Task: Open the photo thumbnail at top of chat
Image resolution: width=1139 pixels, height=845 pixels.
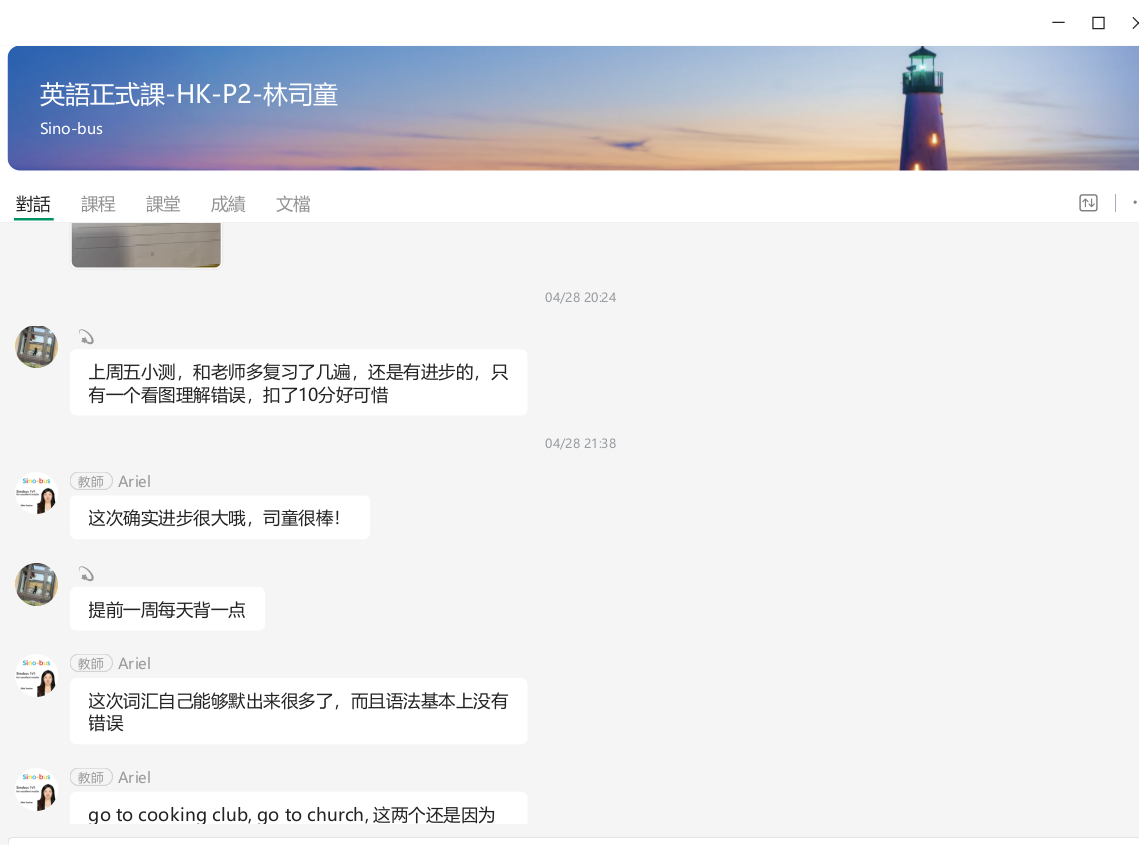Action: pos(146,245)
